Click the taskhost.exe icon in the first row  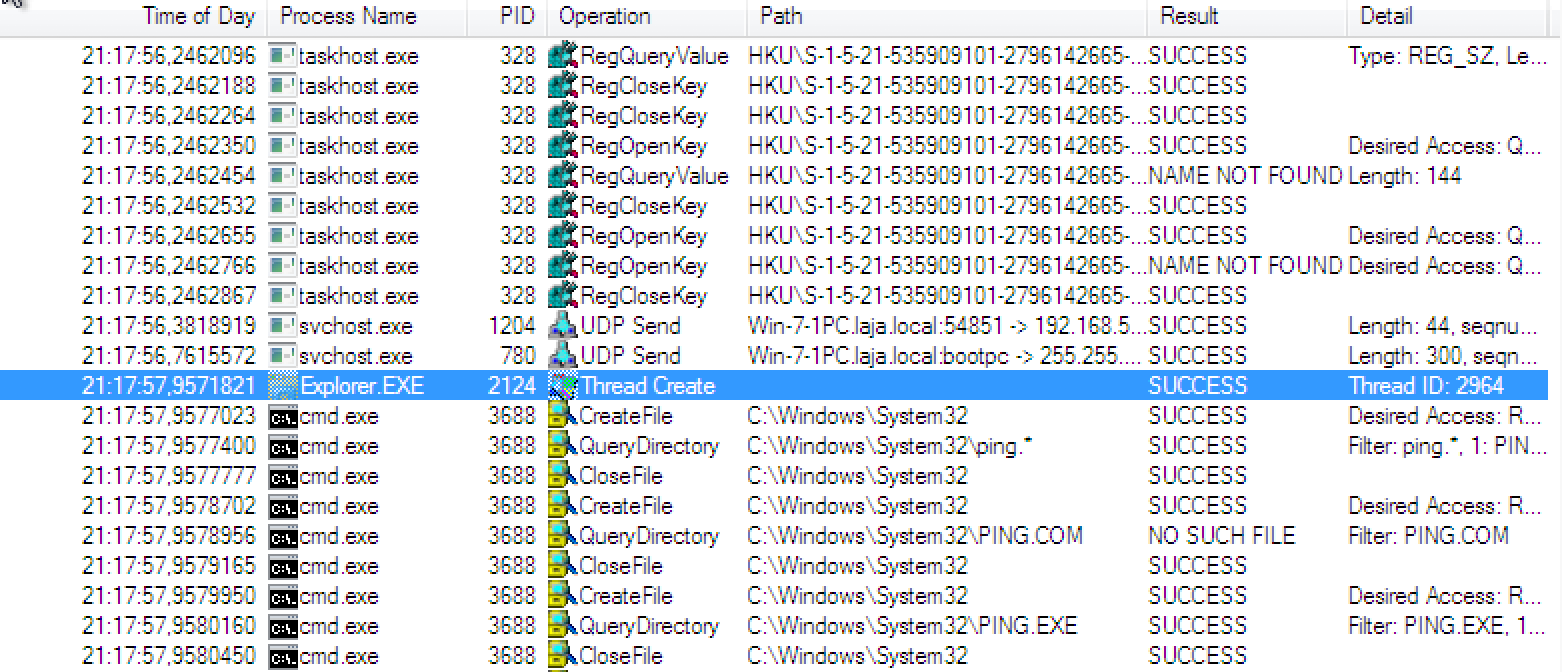coord(283,56)
